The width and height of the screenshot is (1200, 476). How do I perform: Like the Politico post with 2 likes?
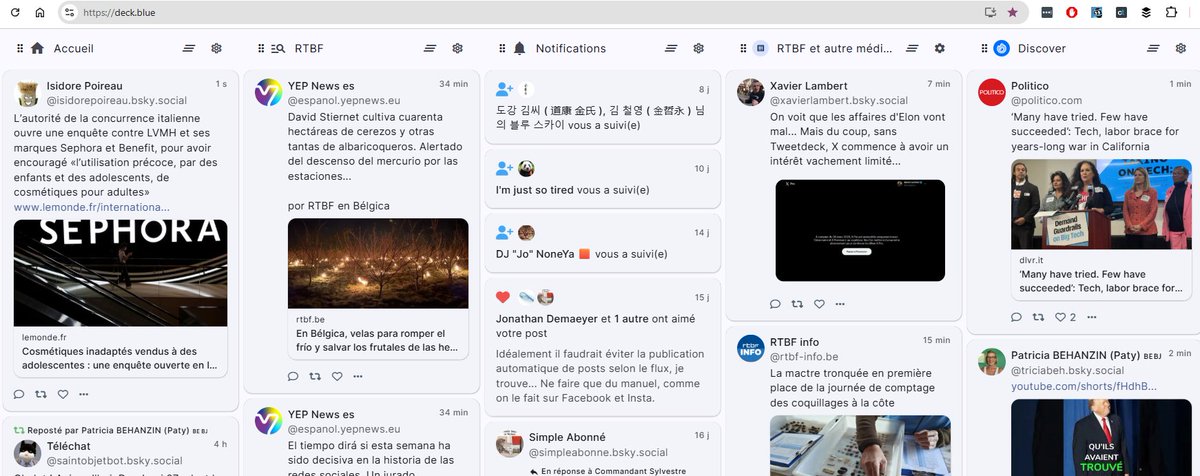click(x=1060, y=317)
